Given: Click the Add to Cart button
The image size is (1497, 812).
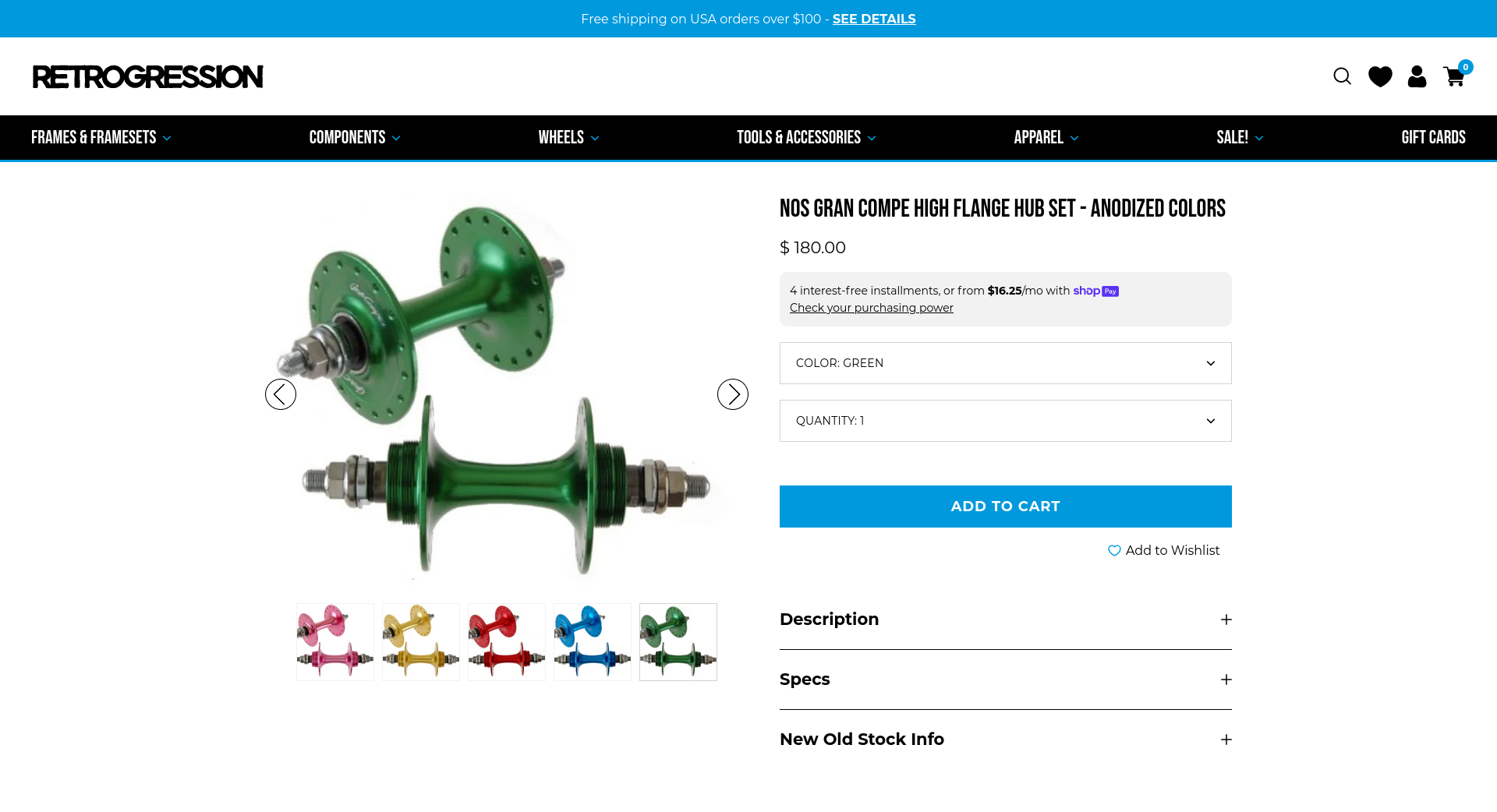Looking at the screenshot, I should pos(1006,507).
